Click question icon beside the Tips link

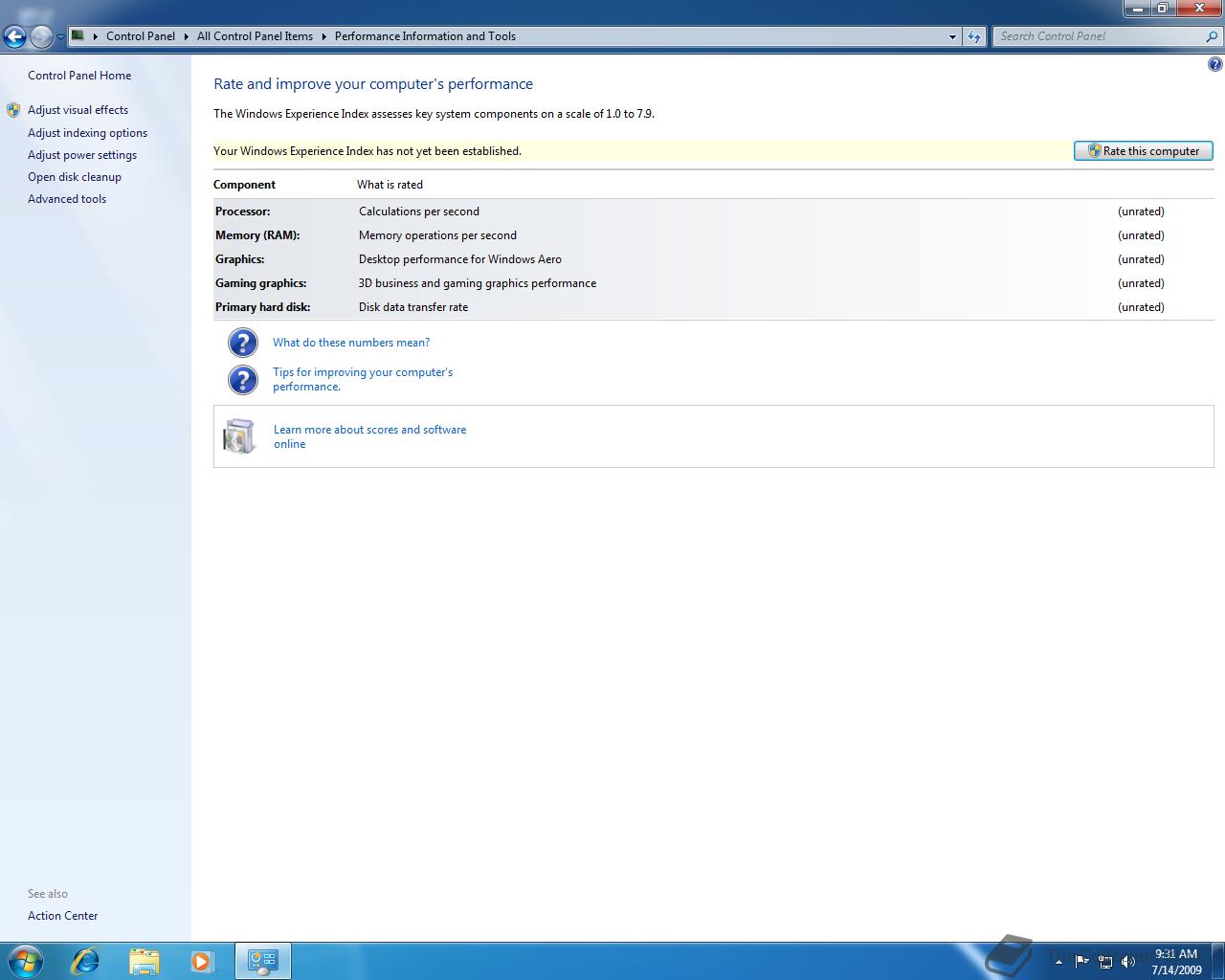click(243, 380)
